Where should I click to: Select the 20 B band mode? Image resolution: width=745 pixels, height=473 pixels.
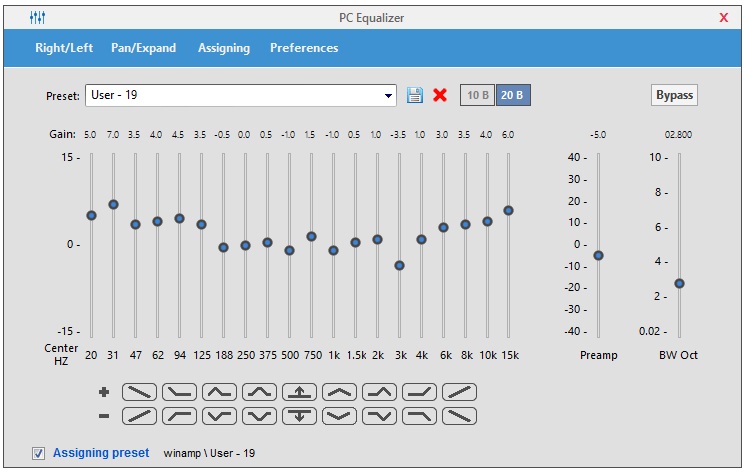coord(513,96)
